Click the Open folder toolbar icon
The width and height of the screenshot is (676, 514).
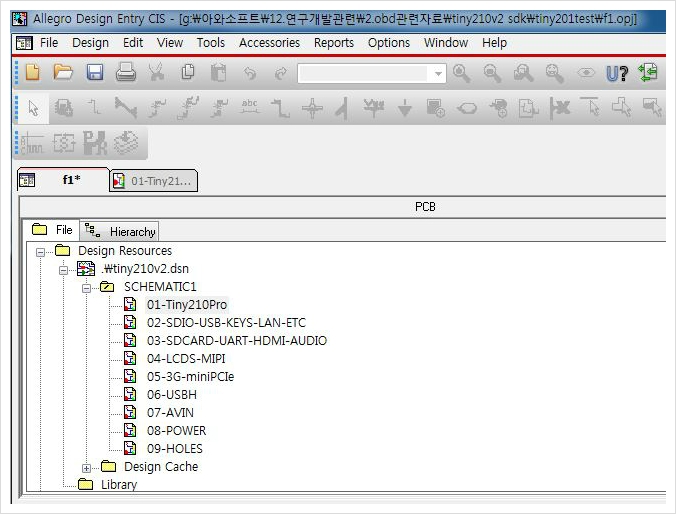63,72
